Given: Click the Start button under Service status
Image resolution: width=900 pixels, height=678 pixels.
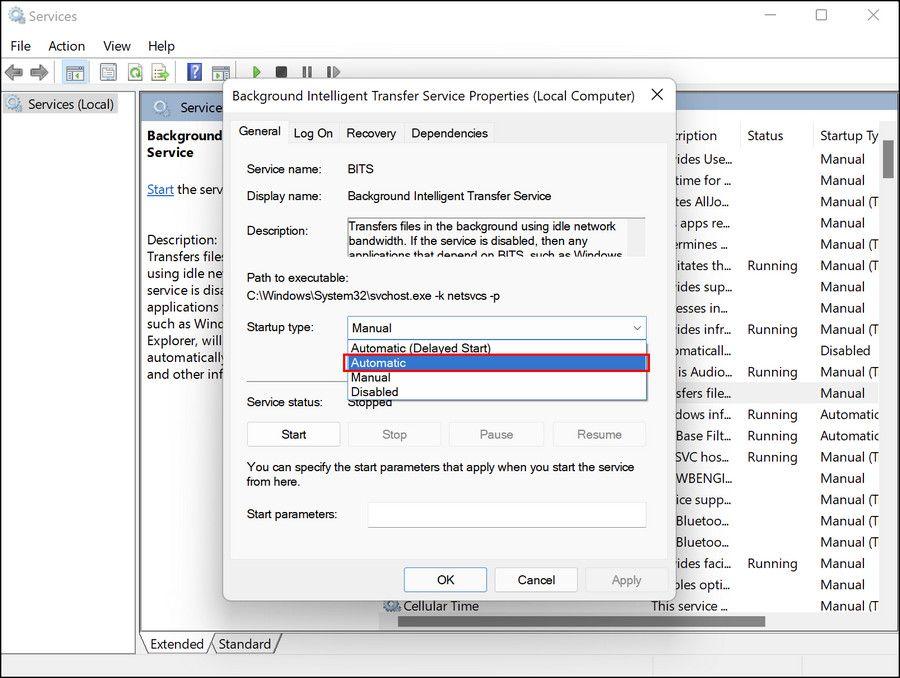Looking at the screenshot, I should pos(294,434).
